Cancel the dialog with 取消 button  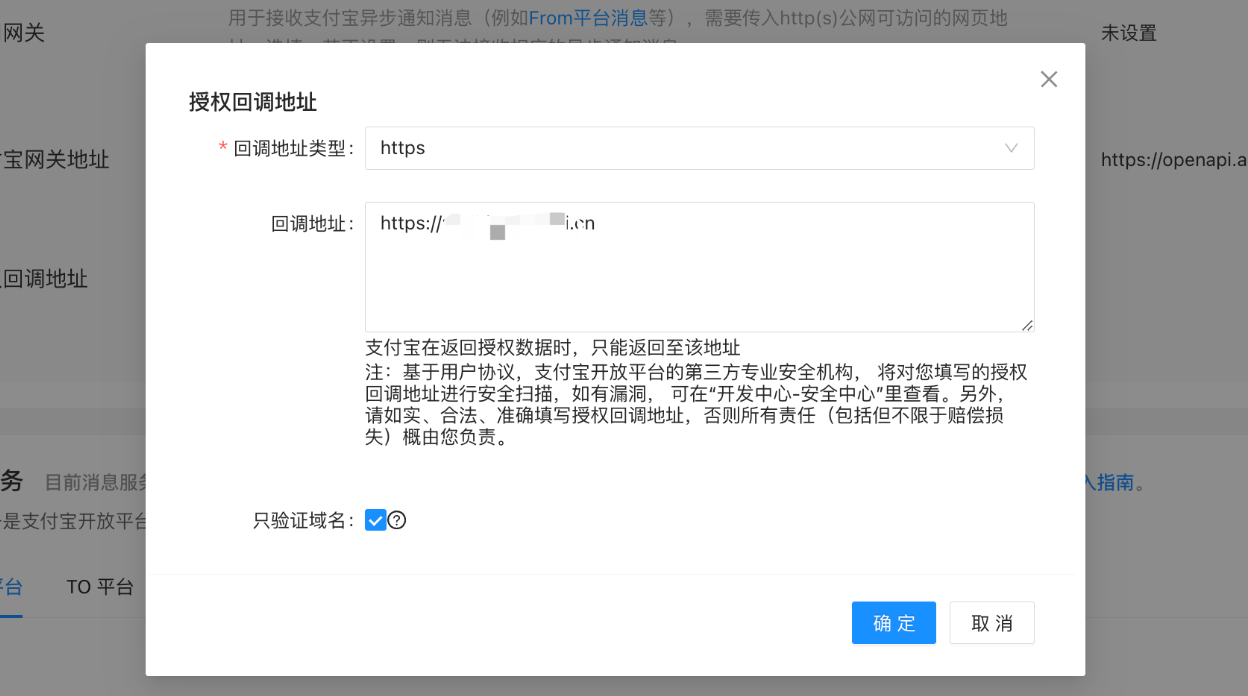click(x=991, y=623)
